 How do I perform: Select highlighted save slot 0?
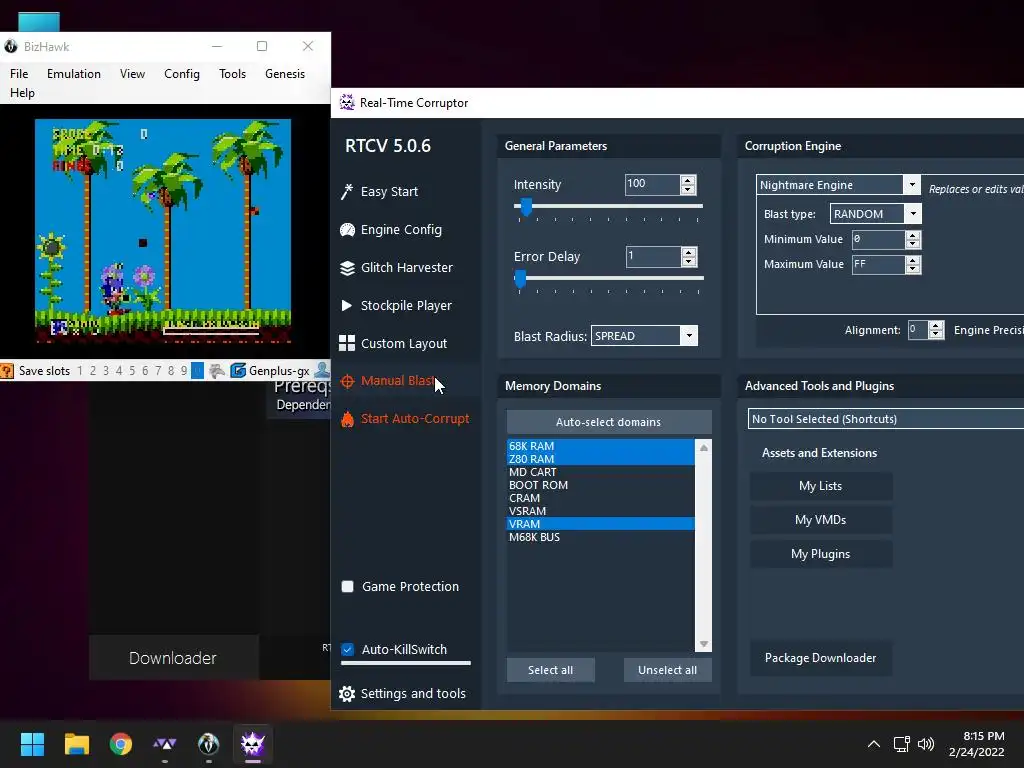coord(197,371)
